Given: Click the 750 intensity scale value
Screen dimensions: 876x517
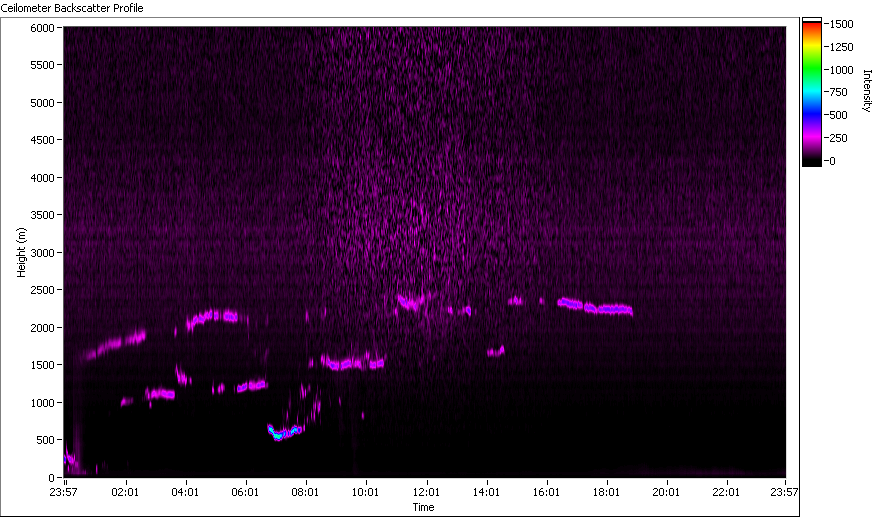Looking at the screenshot, I should (x=839, y=92).
